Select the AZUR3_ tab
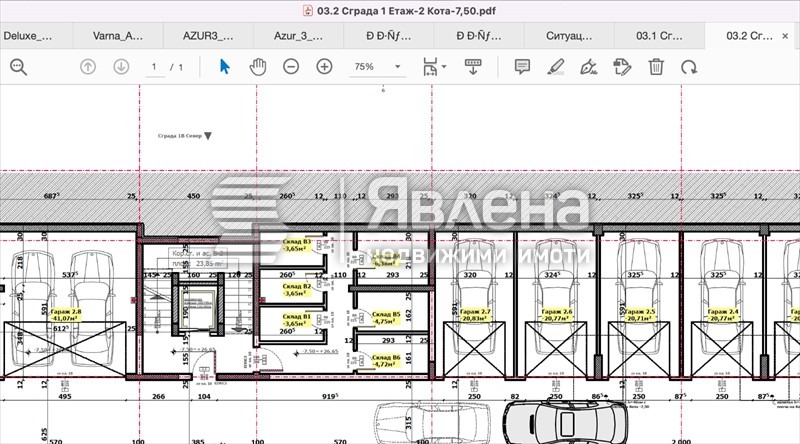 tap(208, 35)
